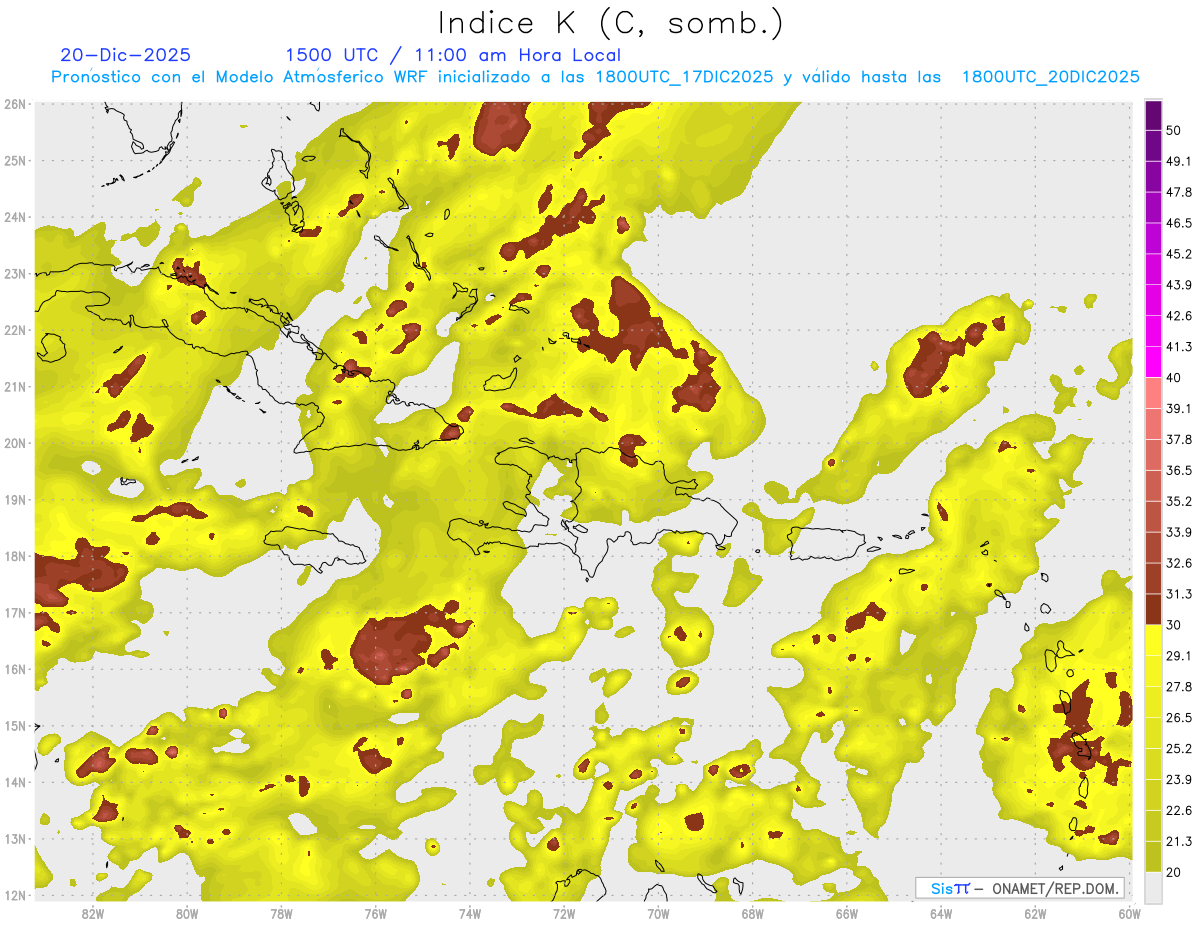Click the color bar value '30'

click(x=1173, y=625)
